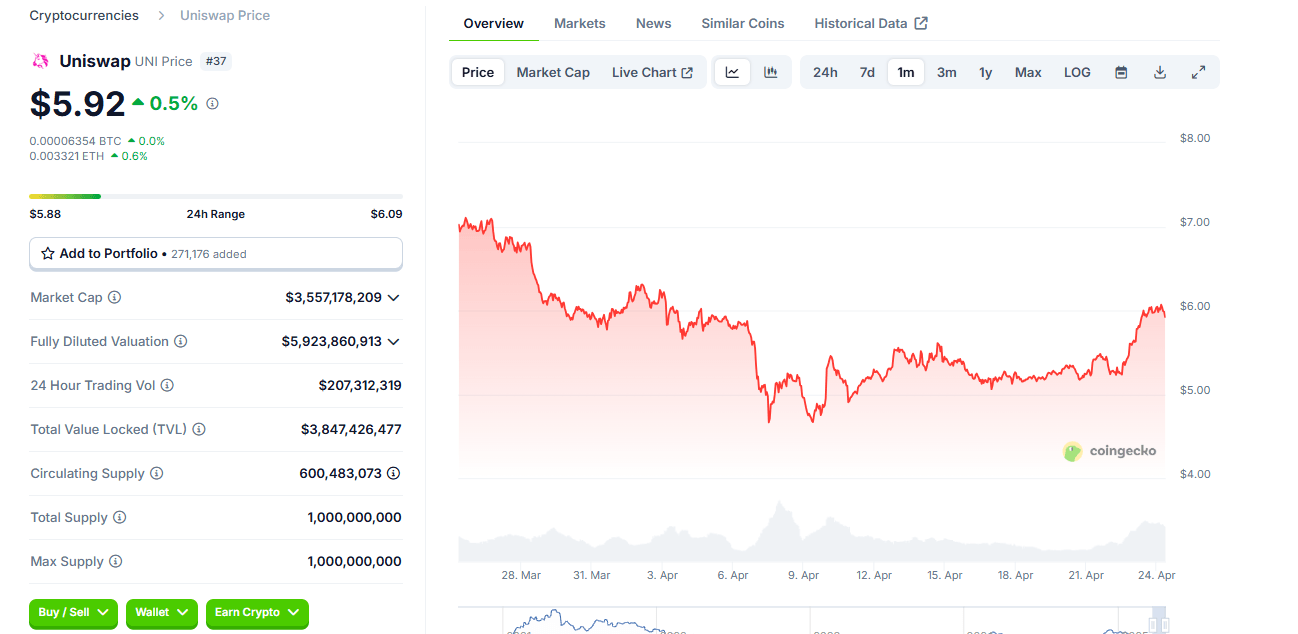Screen dimensions: 1298x634
Task: Click the Uniswap logo icon
Action: pos(41,61)
